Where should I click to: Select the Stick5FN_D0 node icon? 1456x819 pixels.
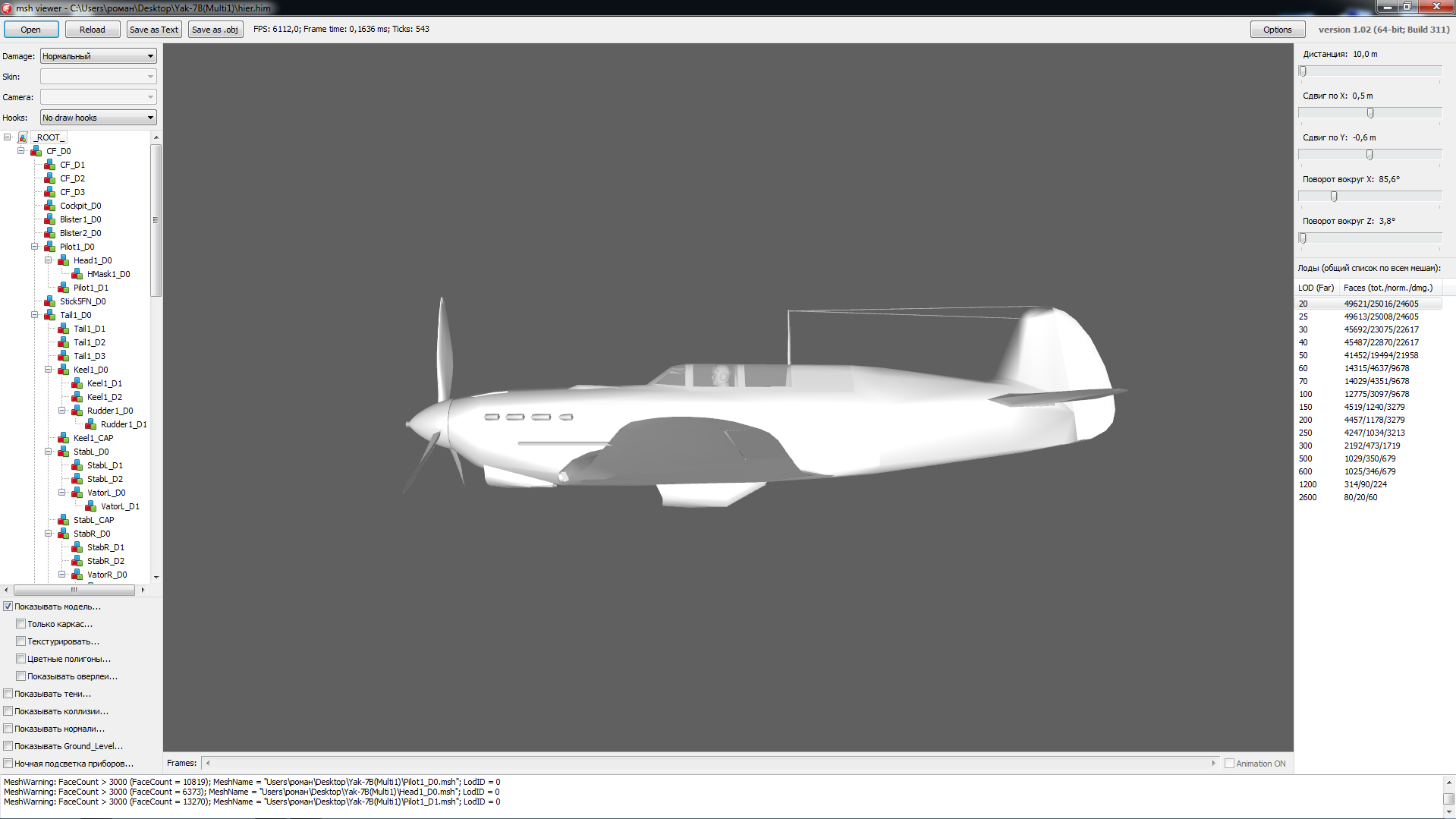49,301
